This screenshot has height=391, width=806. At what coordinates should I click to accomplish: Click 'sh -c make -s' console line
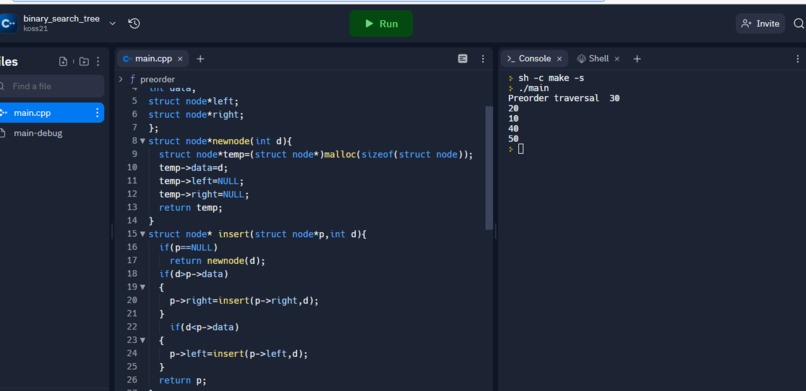click(551, 78)
